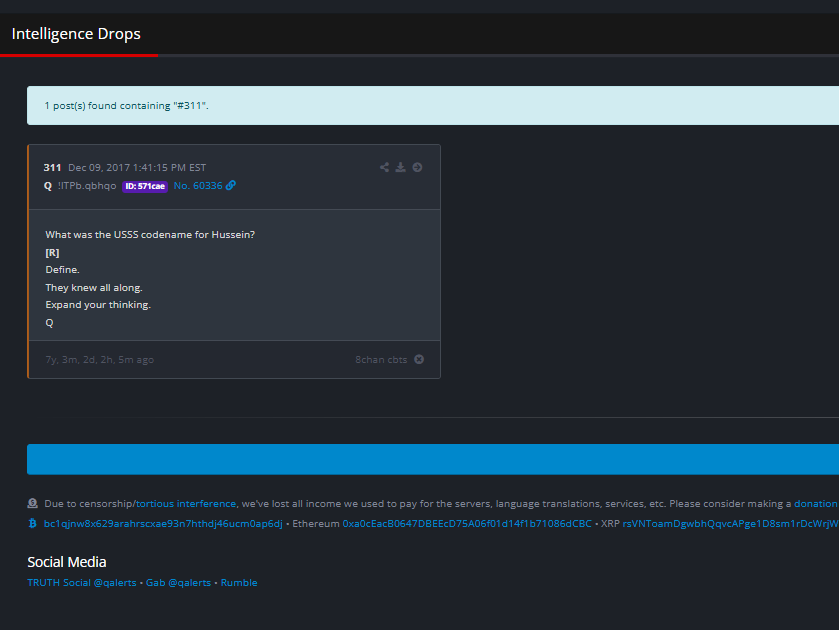Click the donation icon before the censorship notice
This screenshot has height=630, width=839.
(x=33, y=503)
